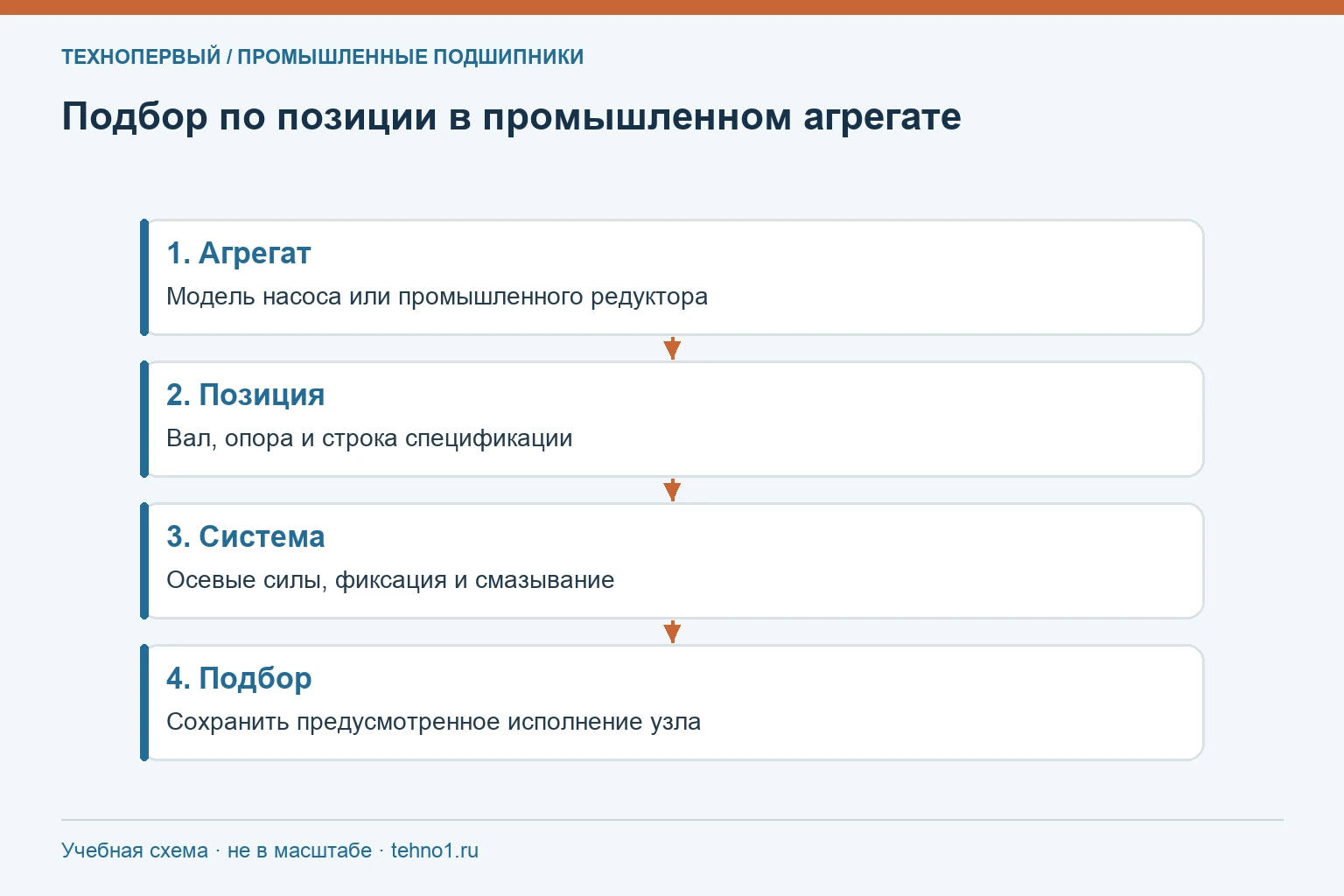Viewport: 1344px width, 896px height.
Task: Click the step title «1. Агрегат»
Action: tap(239, 253)
